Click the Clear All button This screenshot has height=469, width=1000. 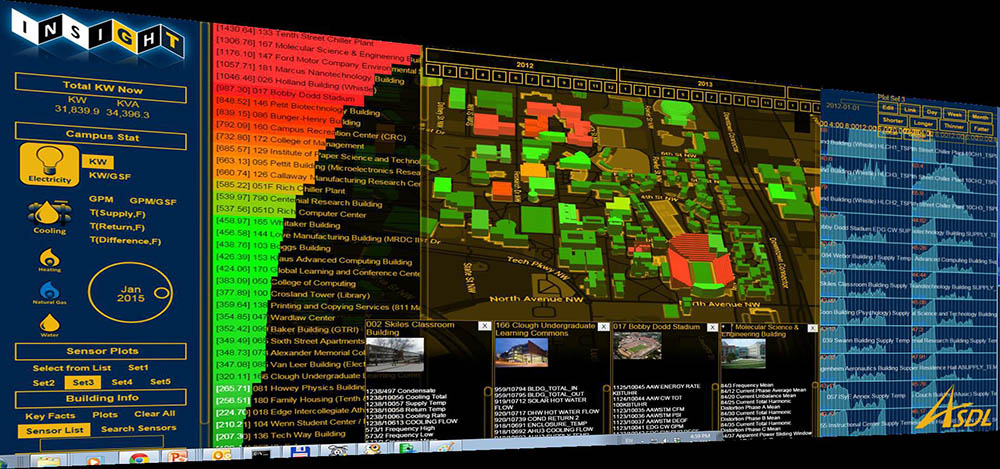[154, 414]
